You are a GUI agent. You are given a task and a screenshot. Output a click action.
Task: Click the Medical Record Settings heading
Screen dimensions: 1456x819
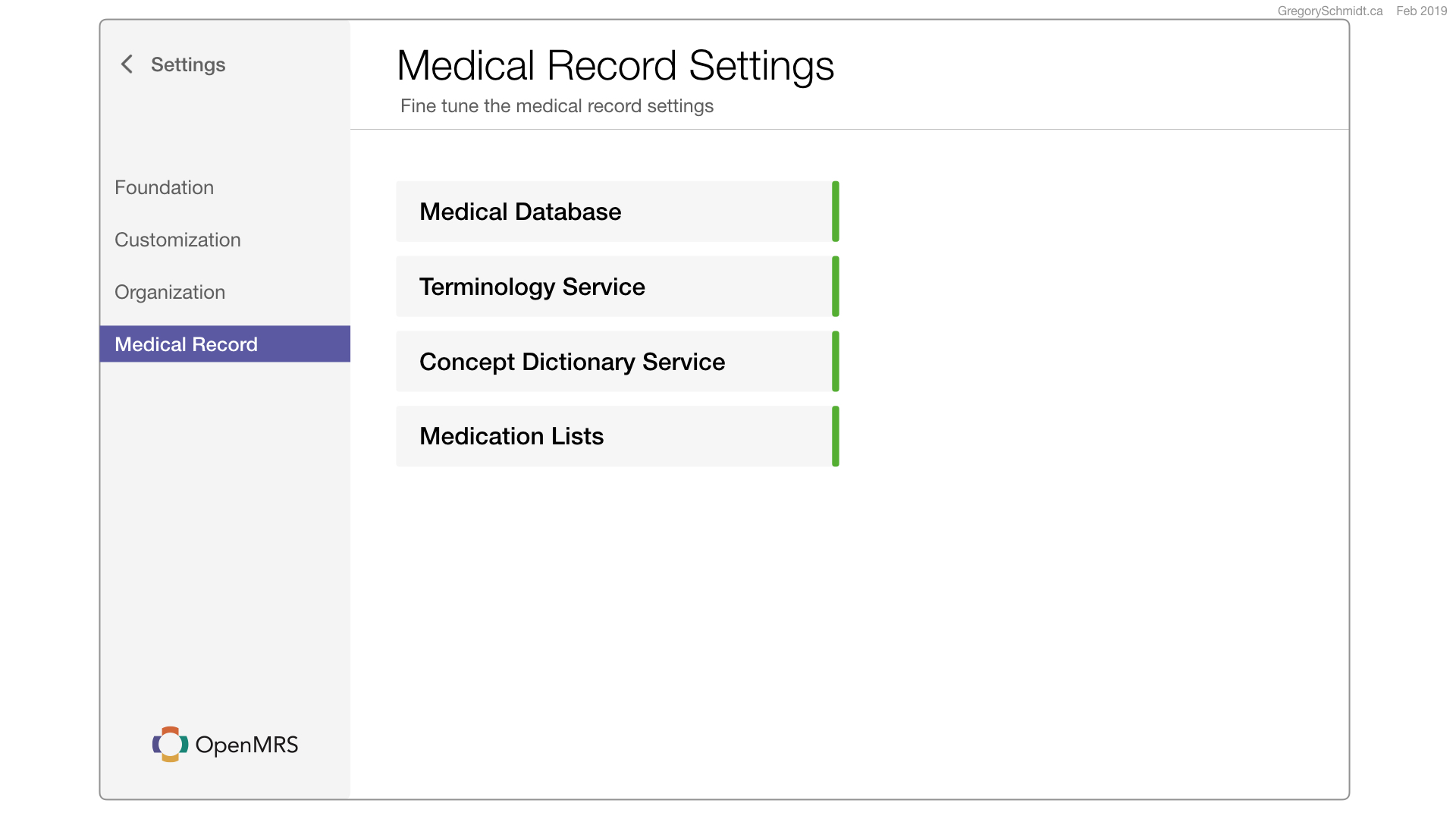pyautogui.click(x=615, y=66)
